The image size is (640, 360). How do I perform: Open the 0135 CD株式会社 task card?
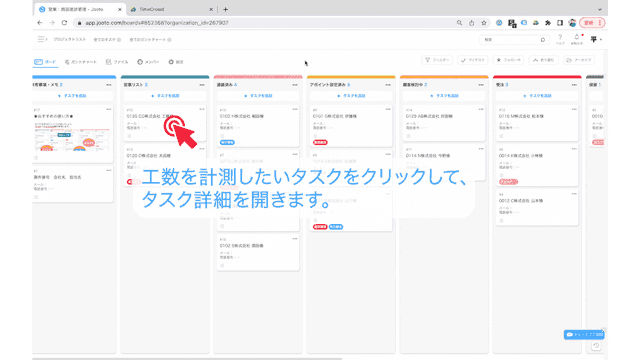165,123
